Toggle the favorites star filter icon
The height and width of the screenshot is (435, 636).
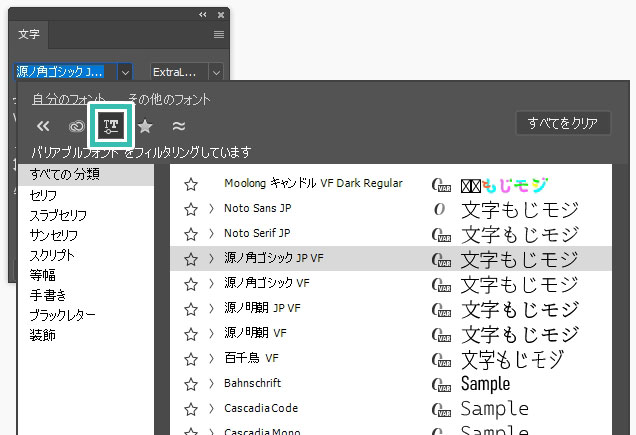[x=145, y=126]
